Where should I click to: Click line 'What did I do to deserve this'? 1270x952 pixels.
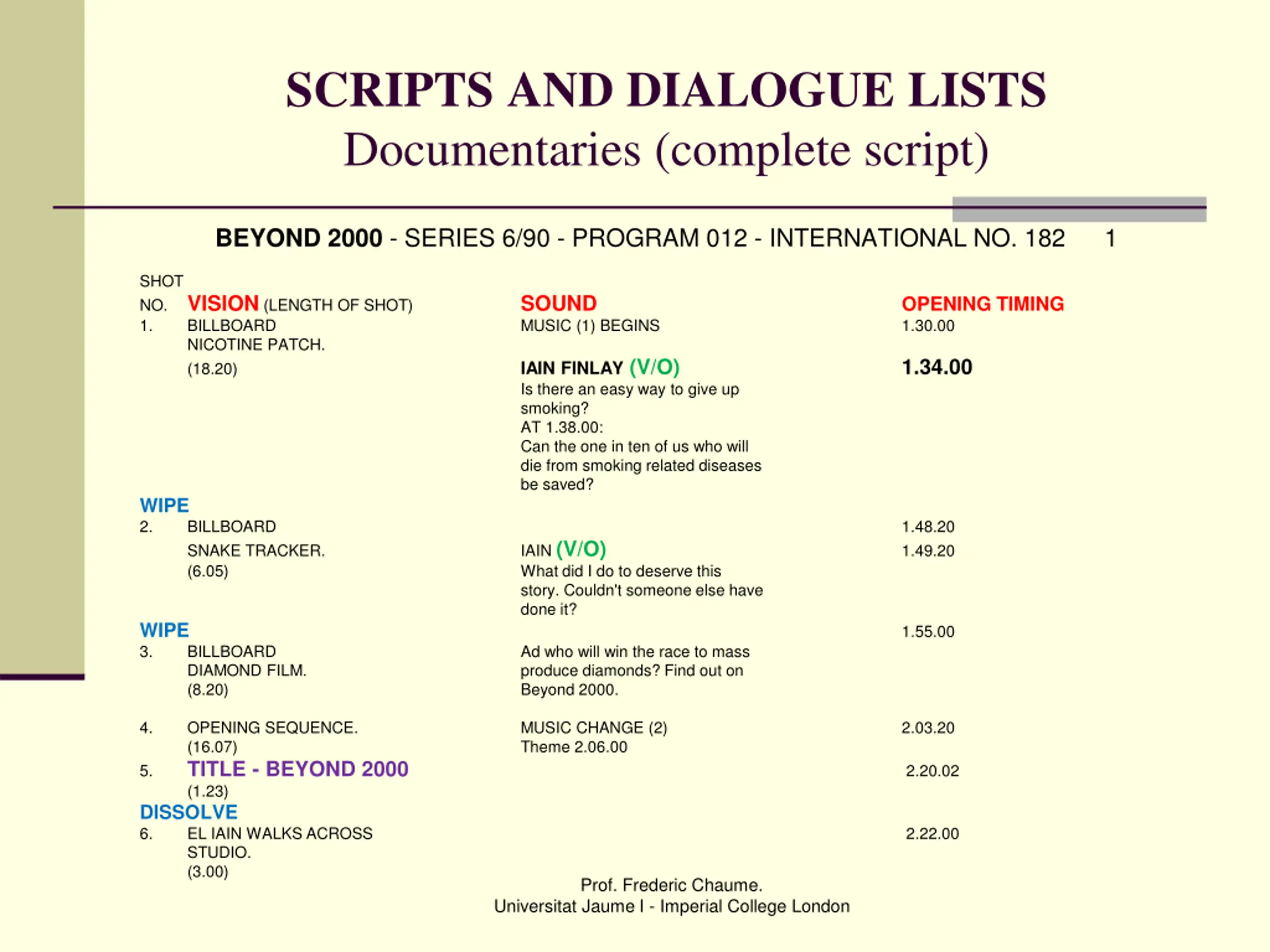[621, 572]
